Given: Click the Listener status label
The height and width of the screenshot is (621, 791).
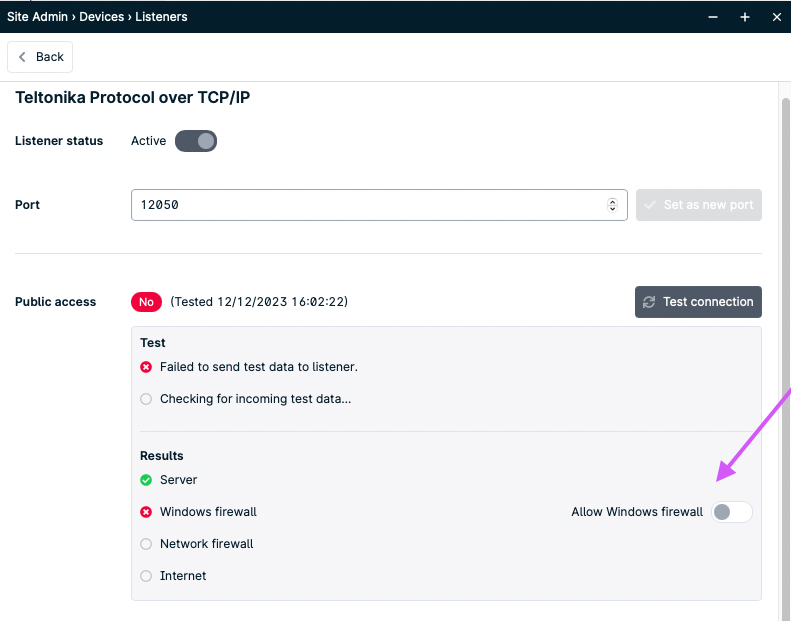Looking at the screenshot, I should pos(59,141).
